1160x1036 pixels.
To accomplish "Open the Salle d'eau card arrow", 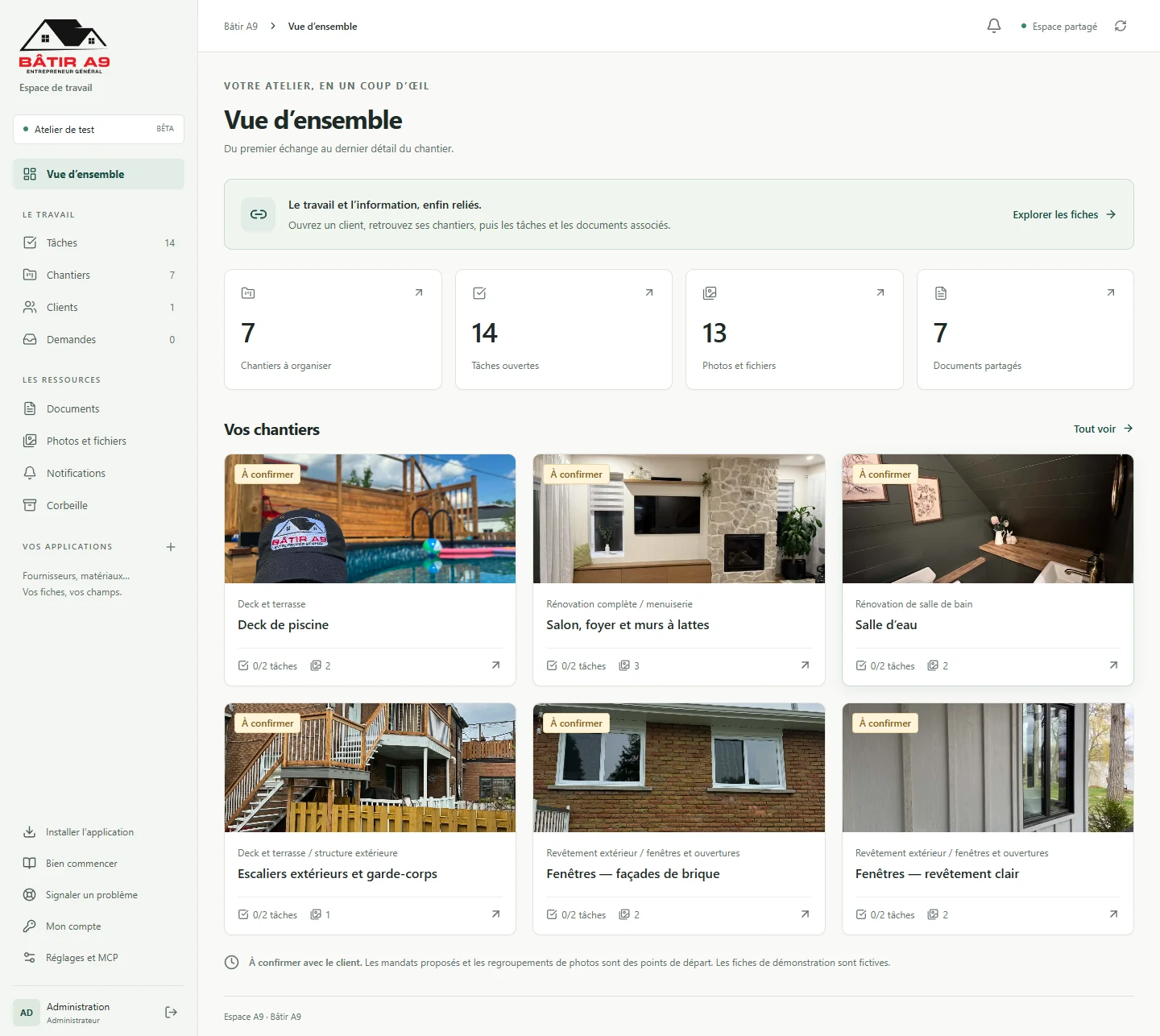I will (x=1113, y=665).
